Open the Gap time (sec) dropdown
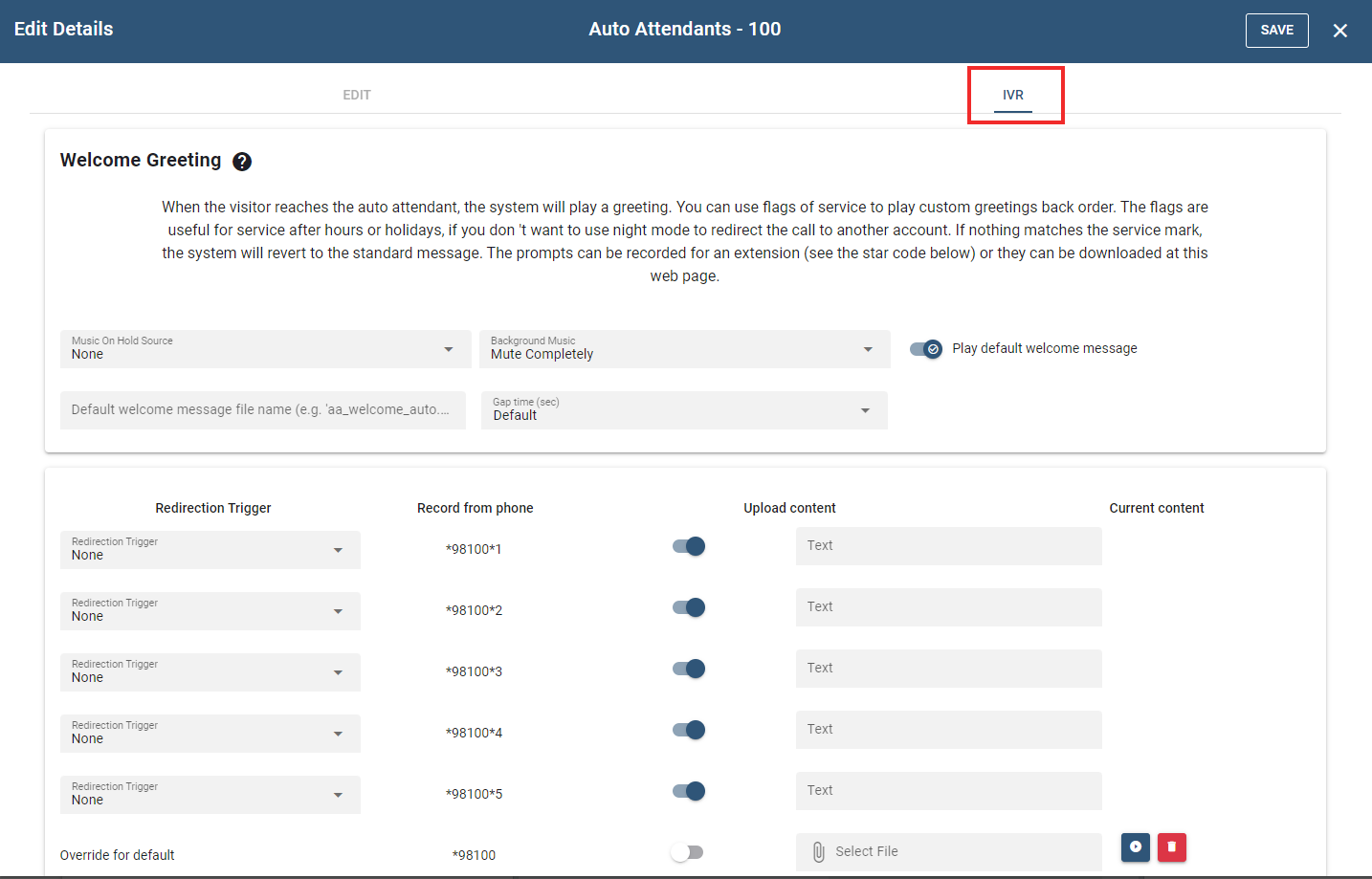This screenshot has height=879, width=1372. tap(683, 410)
